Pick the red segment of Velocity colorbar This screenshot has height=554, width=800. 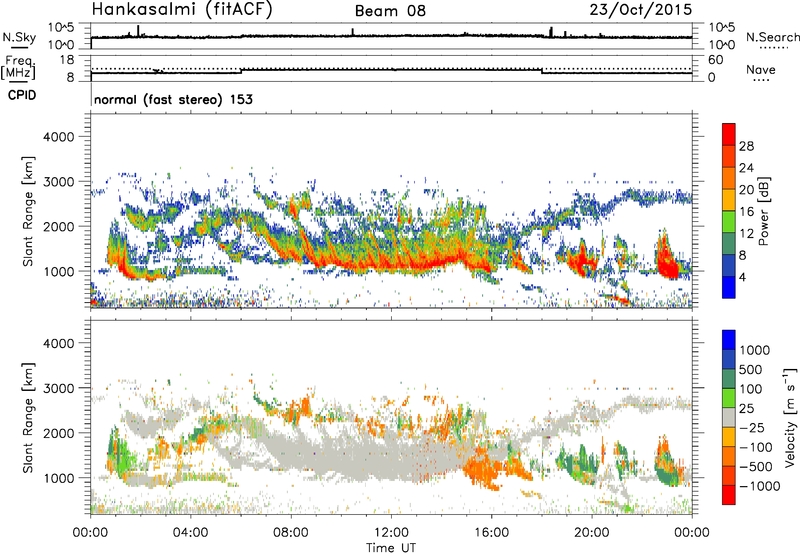click(x=729, y=495)
